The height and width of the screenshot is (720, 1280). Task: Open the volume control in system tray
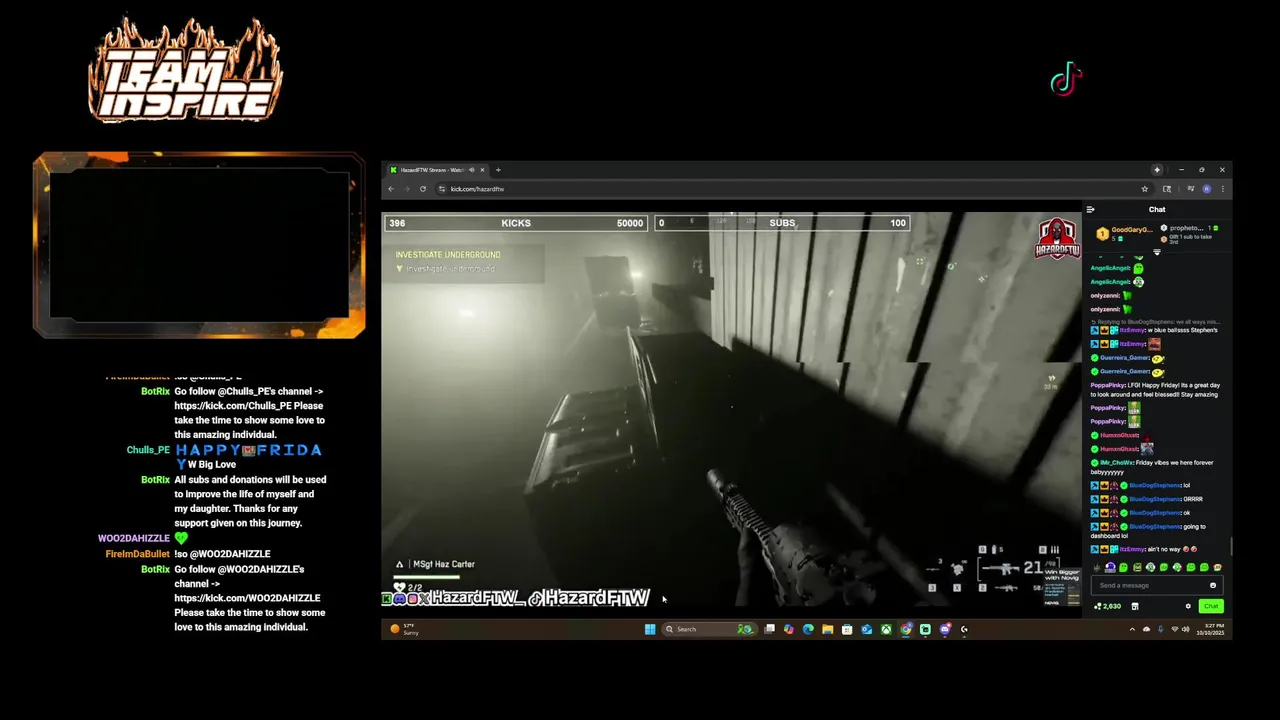[1186, 629]
